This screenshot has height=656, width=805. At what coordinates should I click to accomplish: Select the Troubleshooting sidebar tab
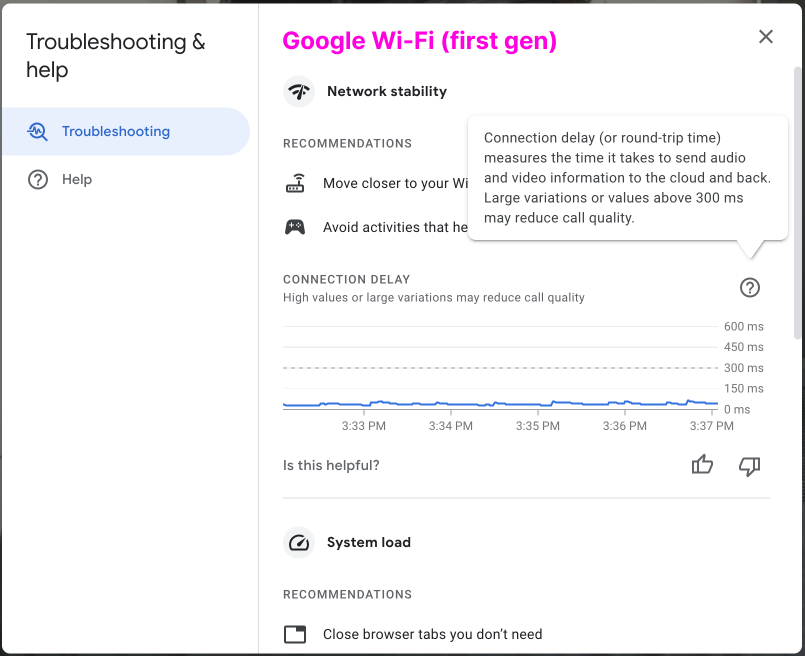pyautogui.click(x=115, y=131)
